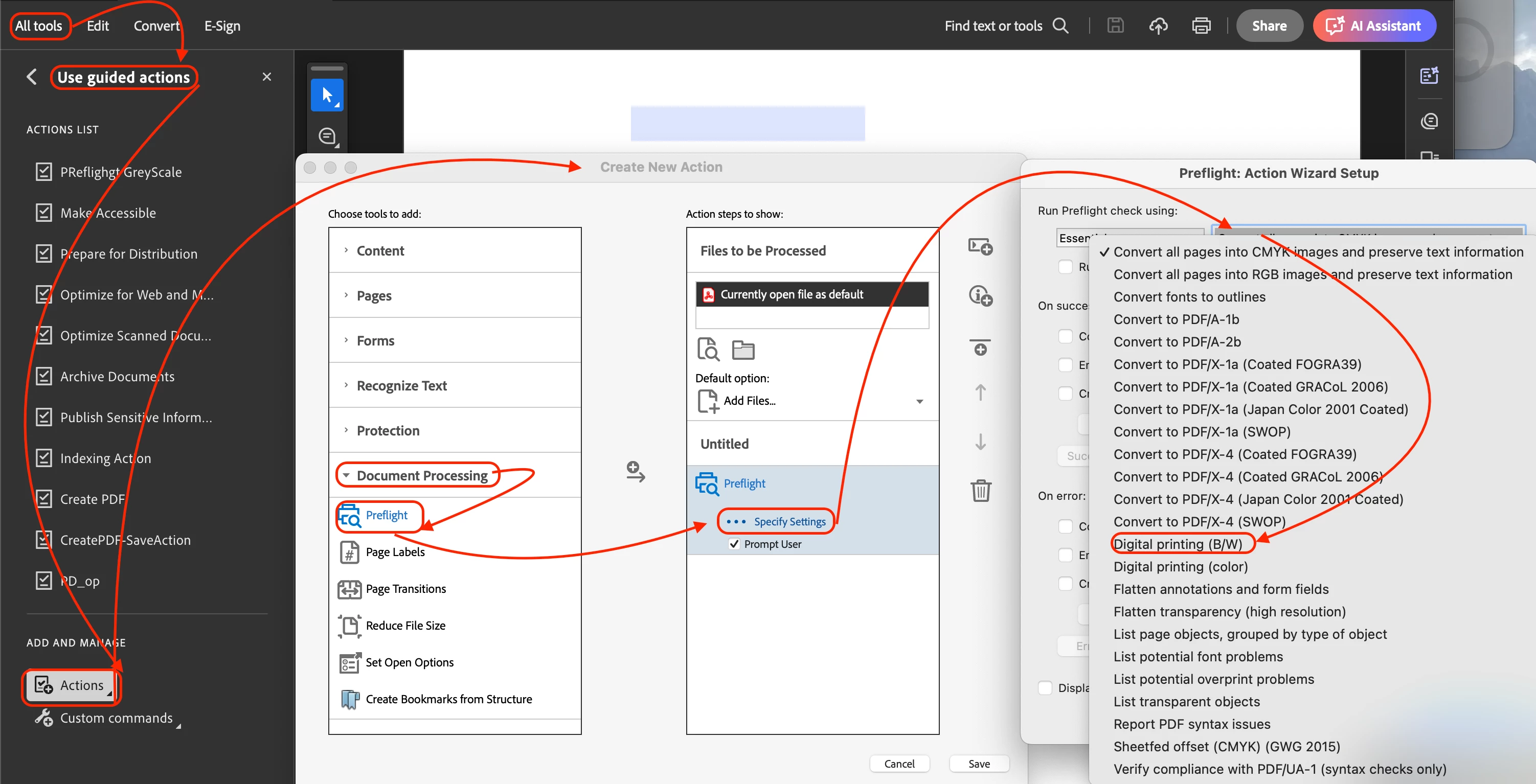This screenshot has height=784, width=1536.
Task: Toggle the Display checkbox in Preflight setup
Action: pyautogui.click(x=1045, y=687)
